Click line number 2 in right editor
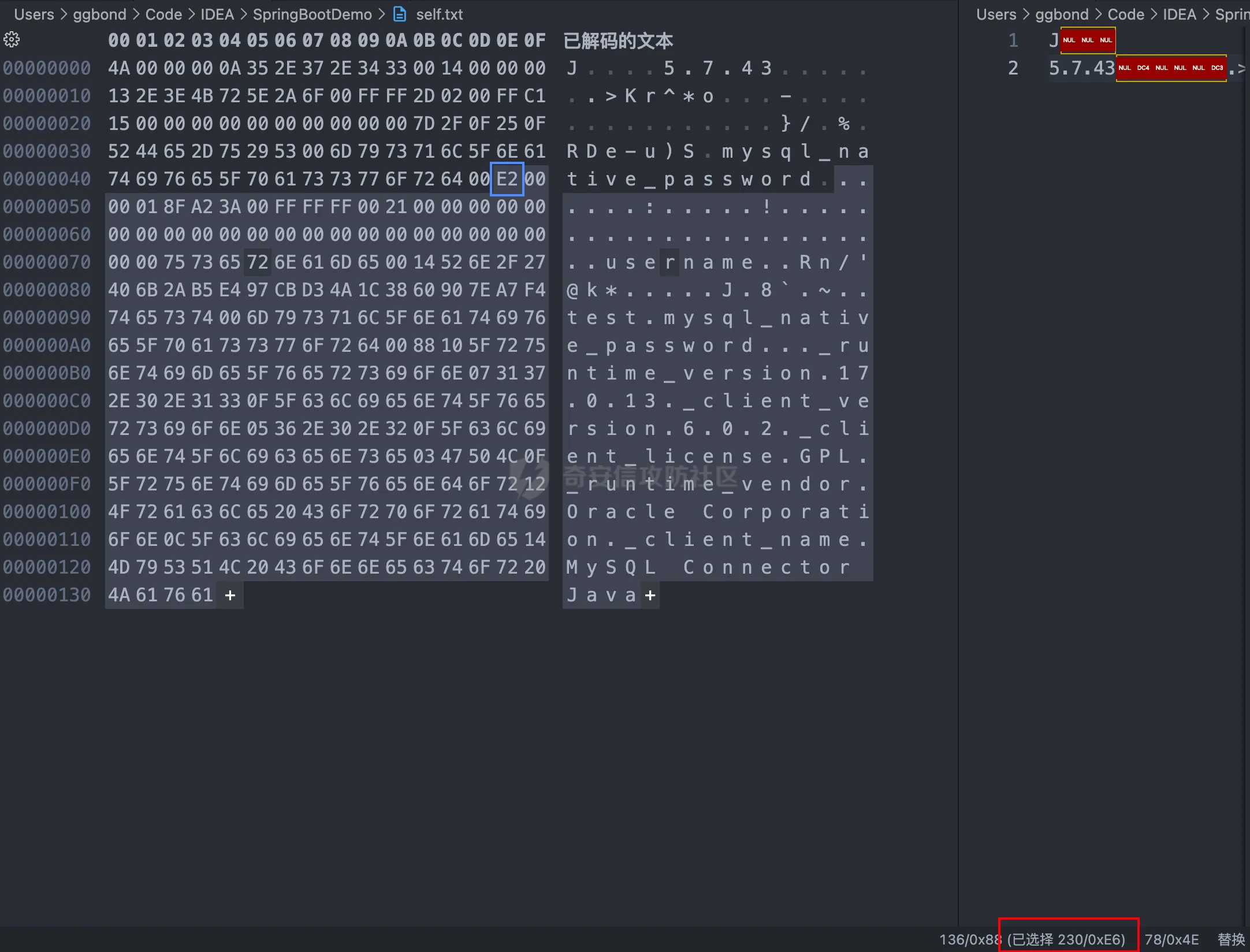Viewport: 1250px width, 952px height. (1013, 68)
